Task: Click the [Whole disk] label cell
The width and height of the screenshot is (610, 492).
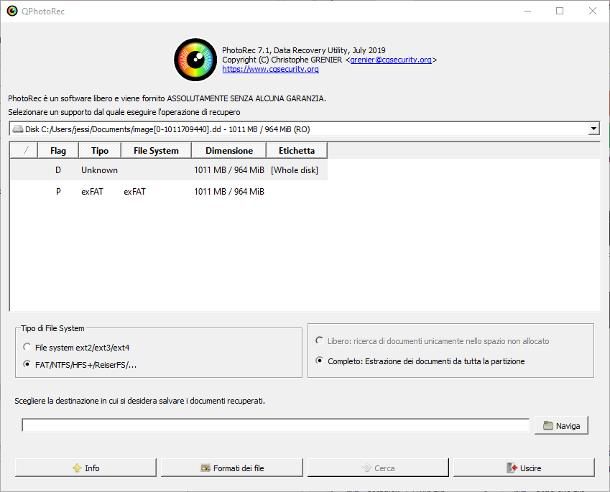Action: (x=294, y=170)
